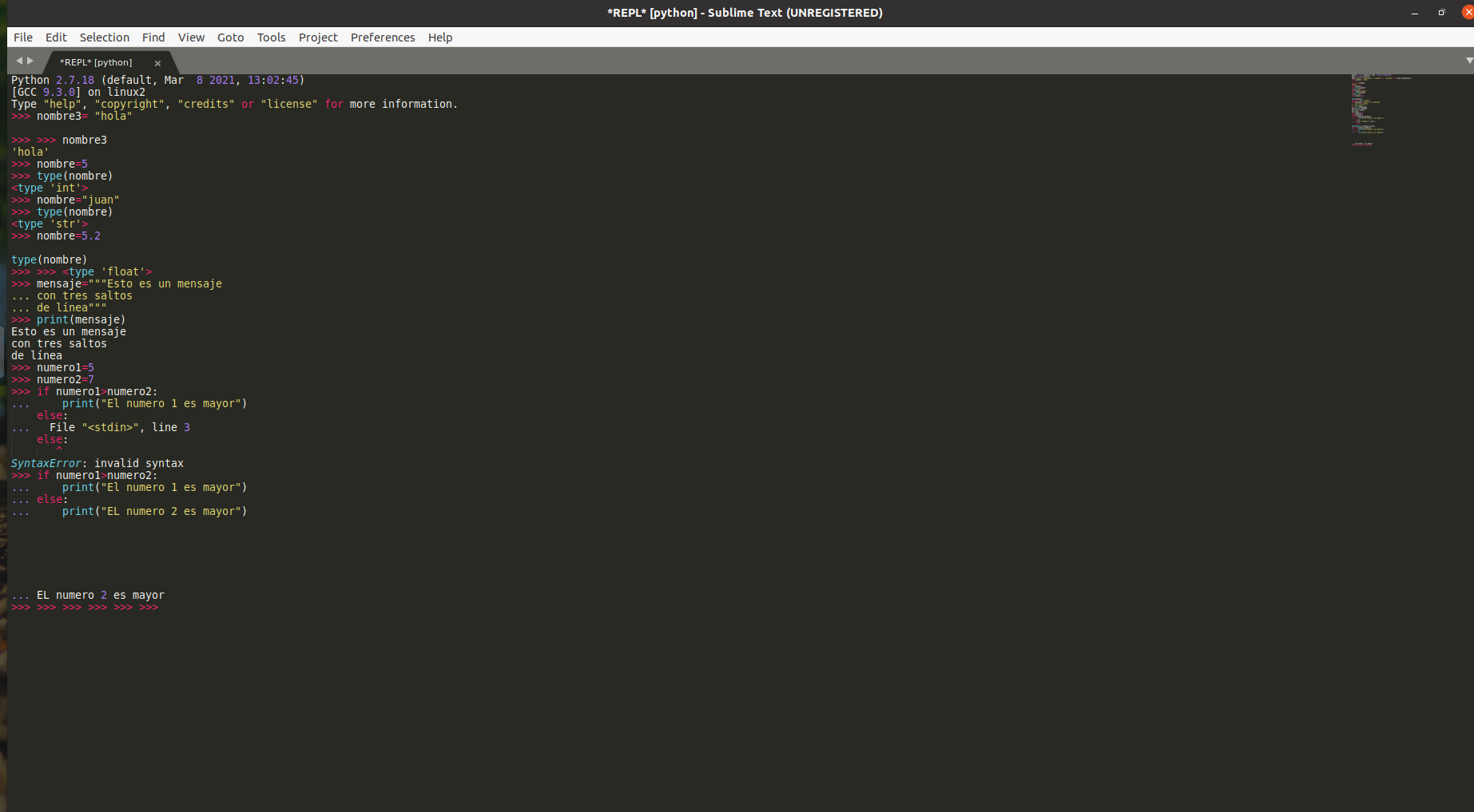Open the Find menu
1474x812 pixels.
[x=153, y=38]
